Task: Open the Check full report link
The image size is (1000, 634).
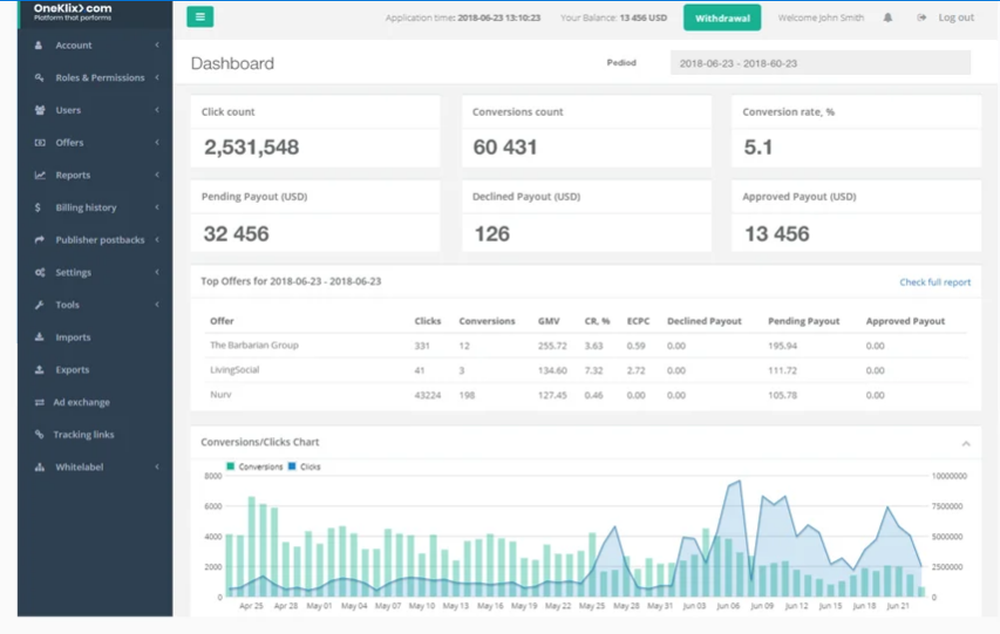Action: coord(935,282)
